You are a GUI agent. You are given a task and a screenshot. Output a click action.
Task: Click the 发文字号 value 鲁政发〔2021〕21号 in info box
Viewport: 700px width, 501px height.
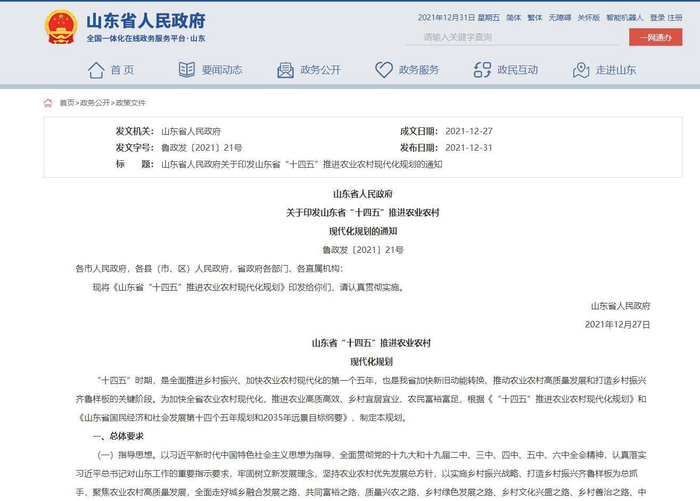pos(202,148)
